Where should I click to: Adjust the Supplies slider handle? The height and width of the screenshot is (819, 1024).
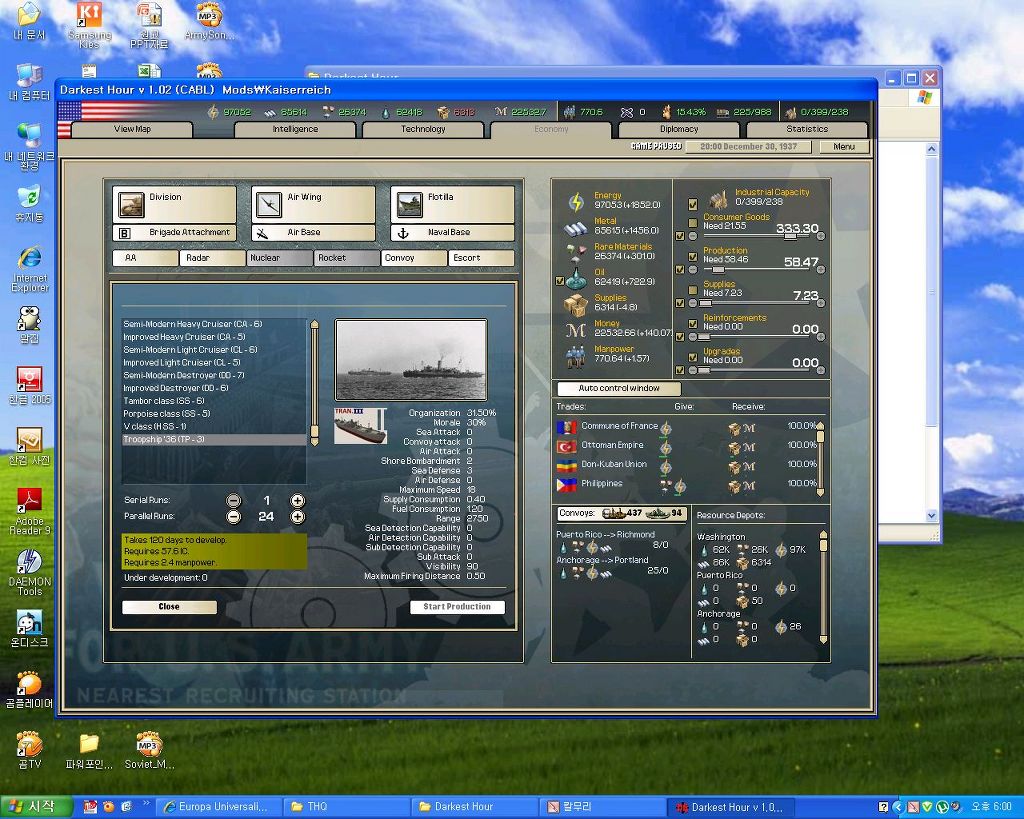[x=705, y=303]
